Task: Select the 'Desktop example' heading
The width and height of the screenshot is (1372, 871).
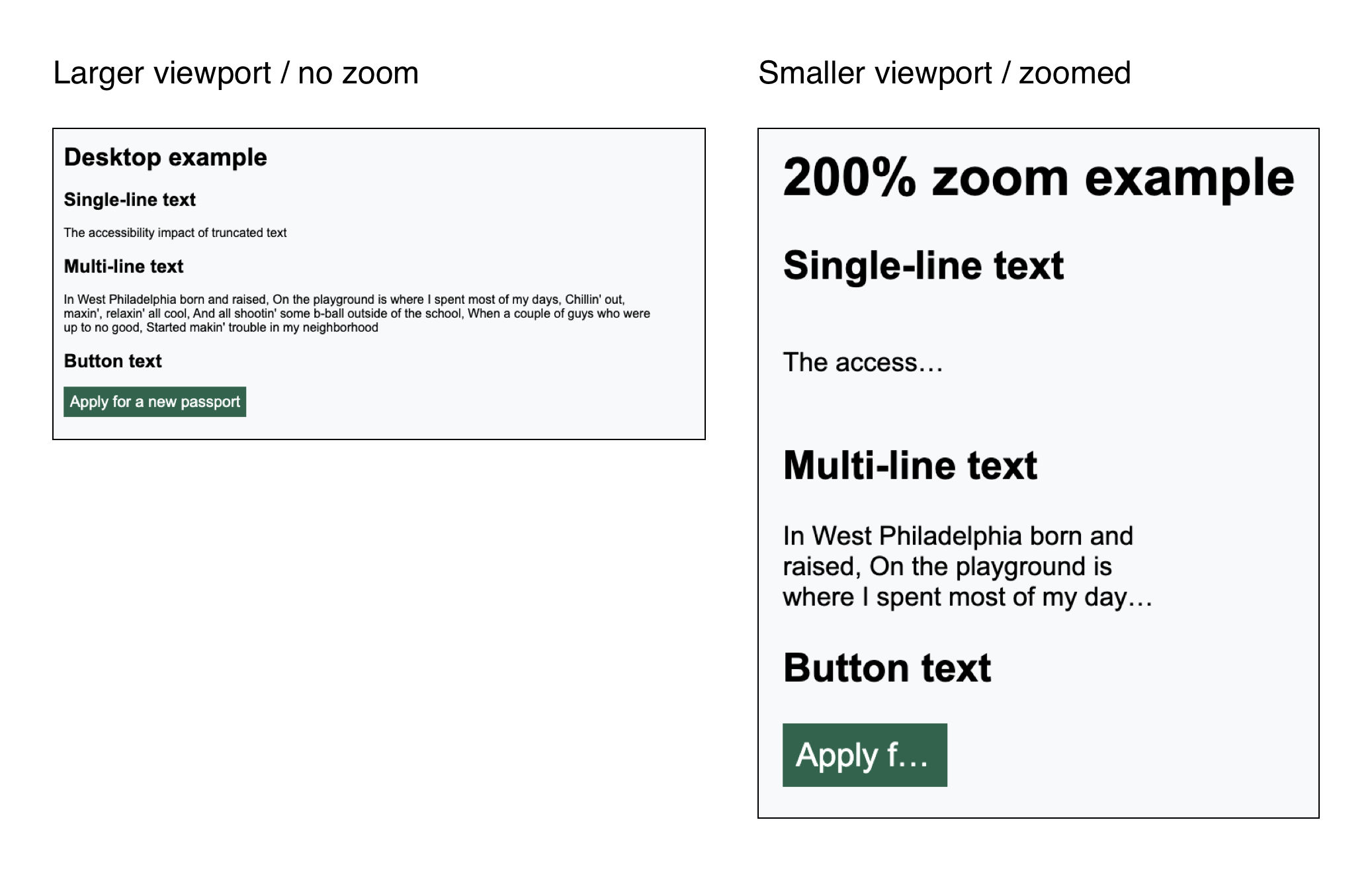Action: tap(165, 158)
